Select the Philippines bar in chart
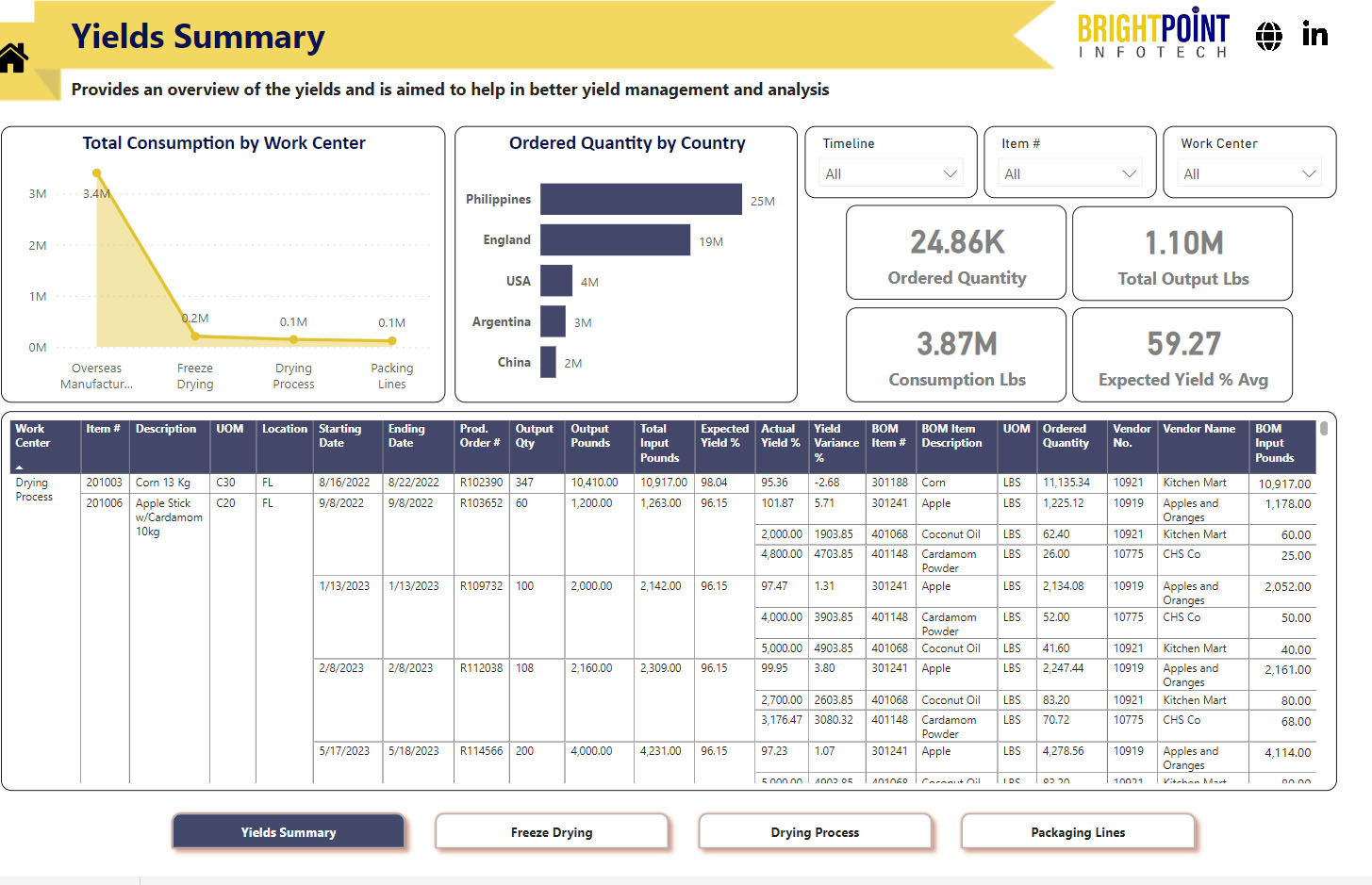 641,199
